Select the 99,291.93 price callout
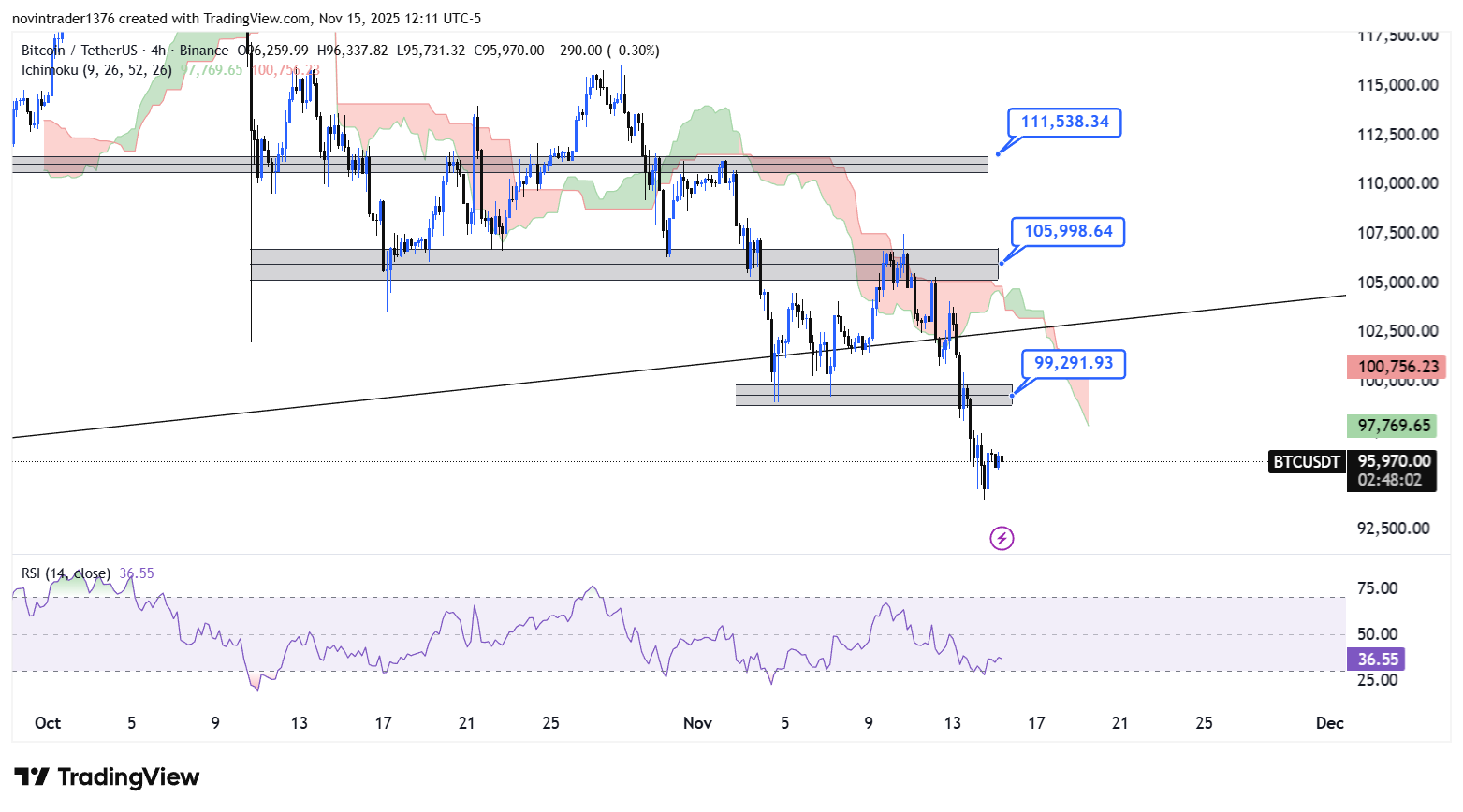Viewport: 1463px width, 812px height. coord(1074,363)
